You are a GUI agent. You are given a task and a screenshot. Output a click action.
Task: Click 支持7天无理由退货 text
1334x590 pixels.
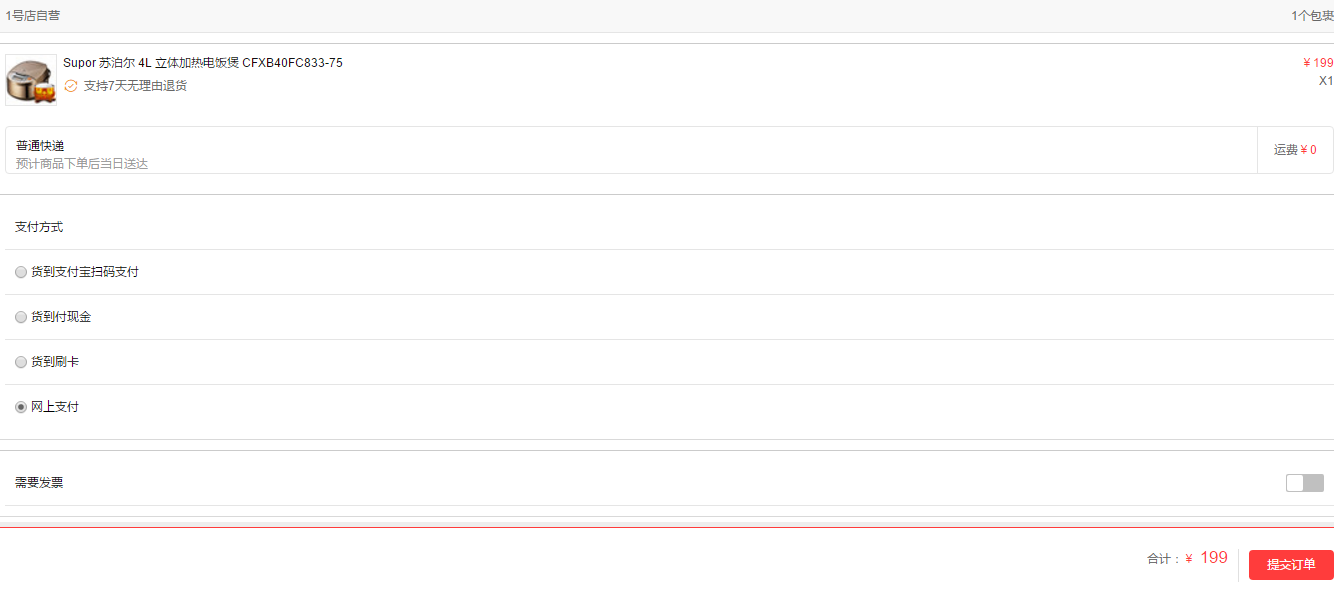coord(135,86)
